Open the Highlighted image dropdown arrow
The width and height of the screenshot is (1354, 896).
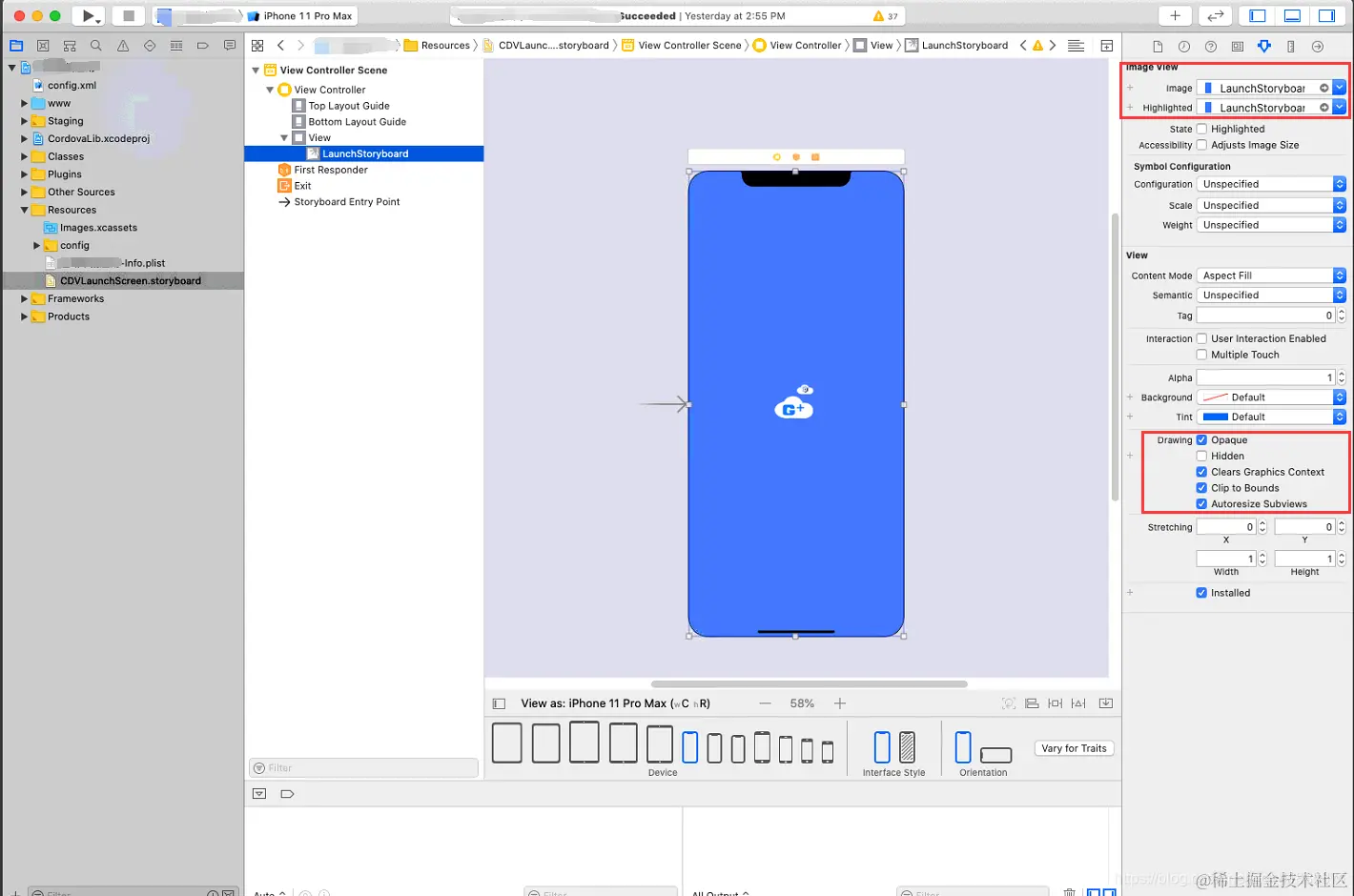click(x=1339, y=108)
